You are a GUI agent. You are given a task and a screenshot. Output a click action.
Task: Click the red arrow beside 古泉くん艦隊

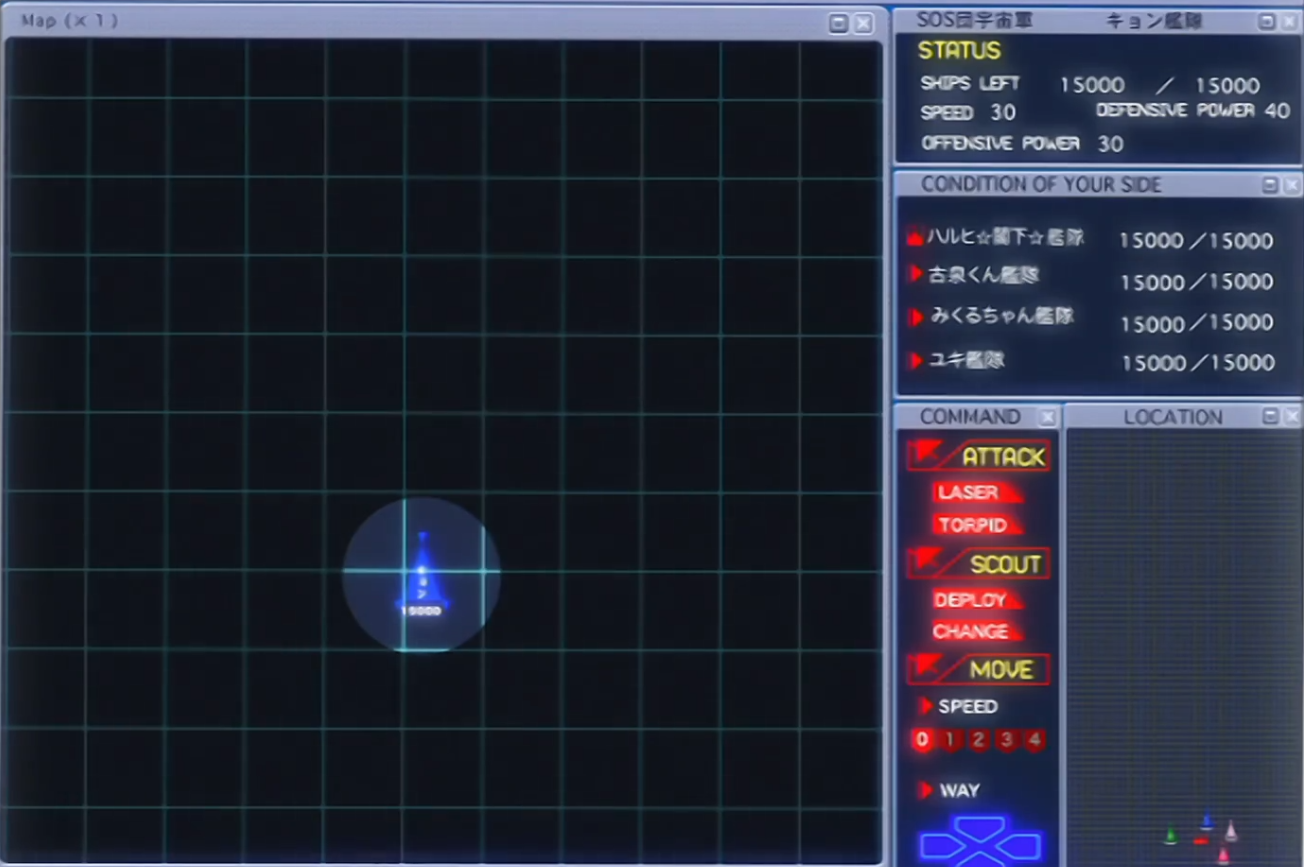[916, 273]
